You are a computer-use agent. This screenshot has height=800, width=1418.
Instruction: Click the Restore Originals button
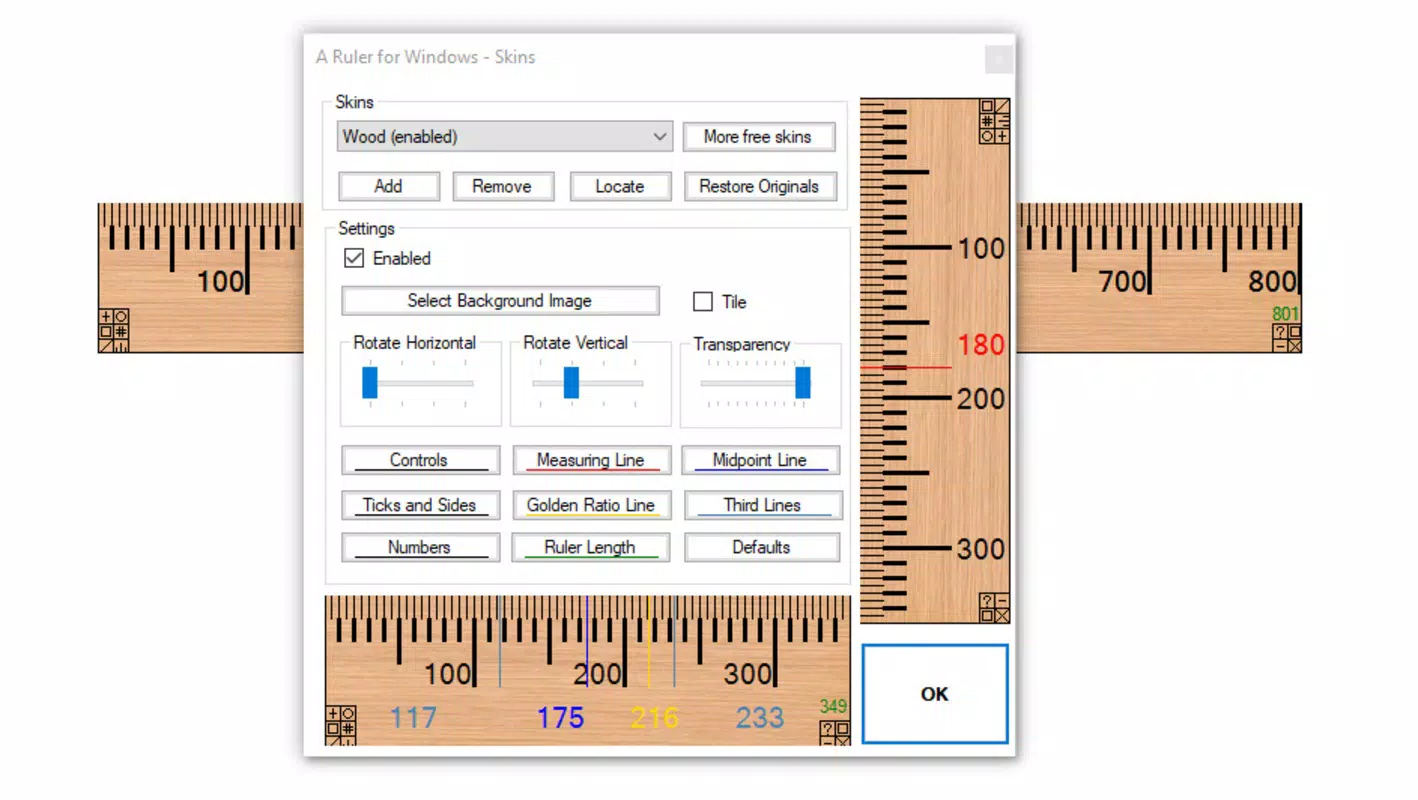[x=759, y=186]
